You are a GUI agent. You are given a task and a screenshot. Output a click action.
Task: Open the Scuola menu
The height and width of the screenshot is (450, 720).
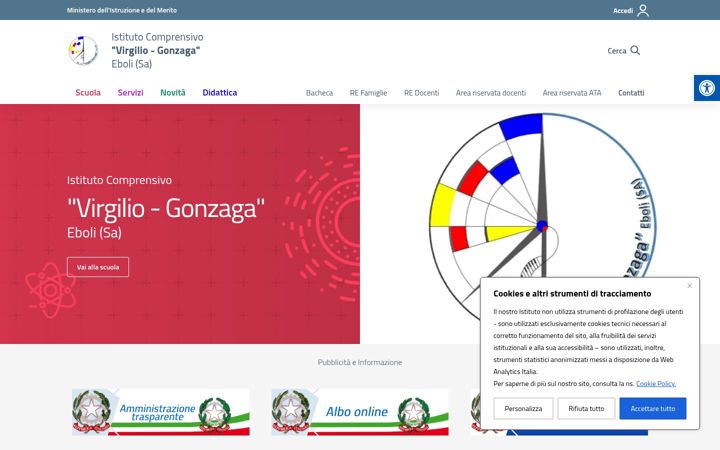coord(88,92)
